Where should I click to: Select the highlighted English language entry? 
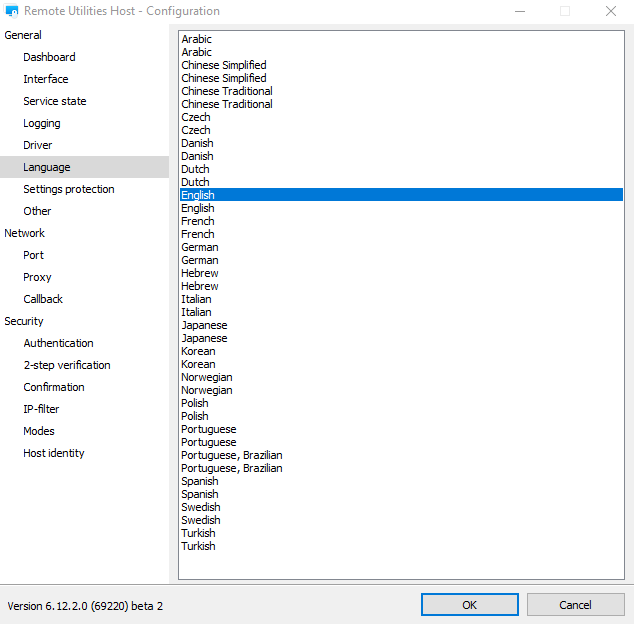pyautogui.click(x=198, y=195)
